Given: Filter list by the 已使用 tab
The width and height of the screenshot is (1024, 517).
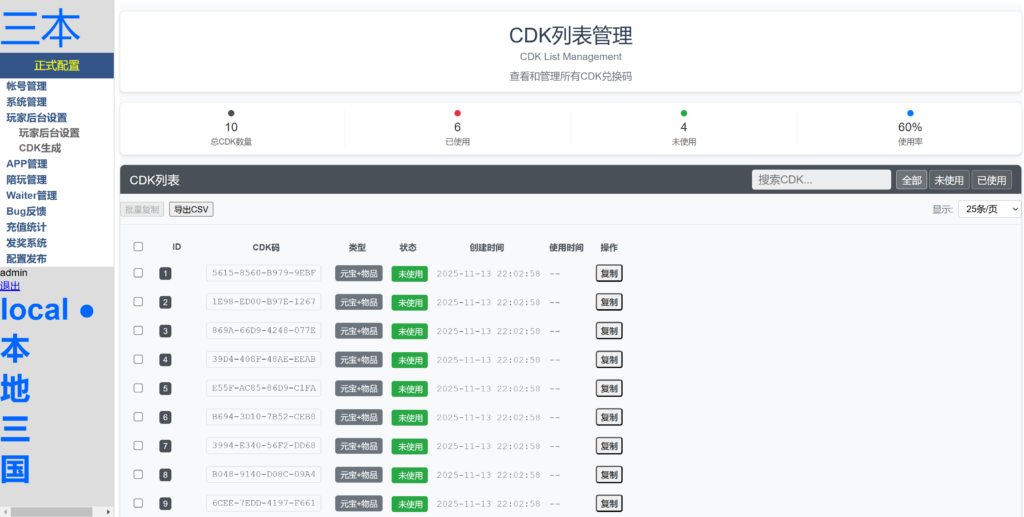Looking at the screenshot, I should [991, 180].
